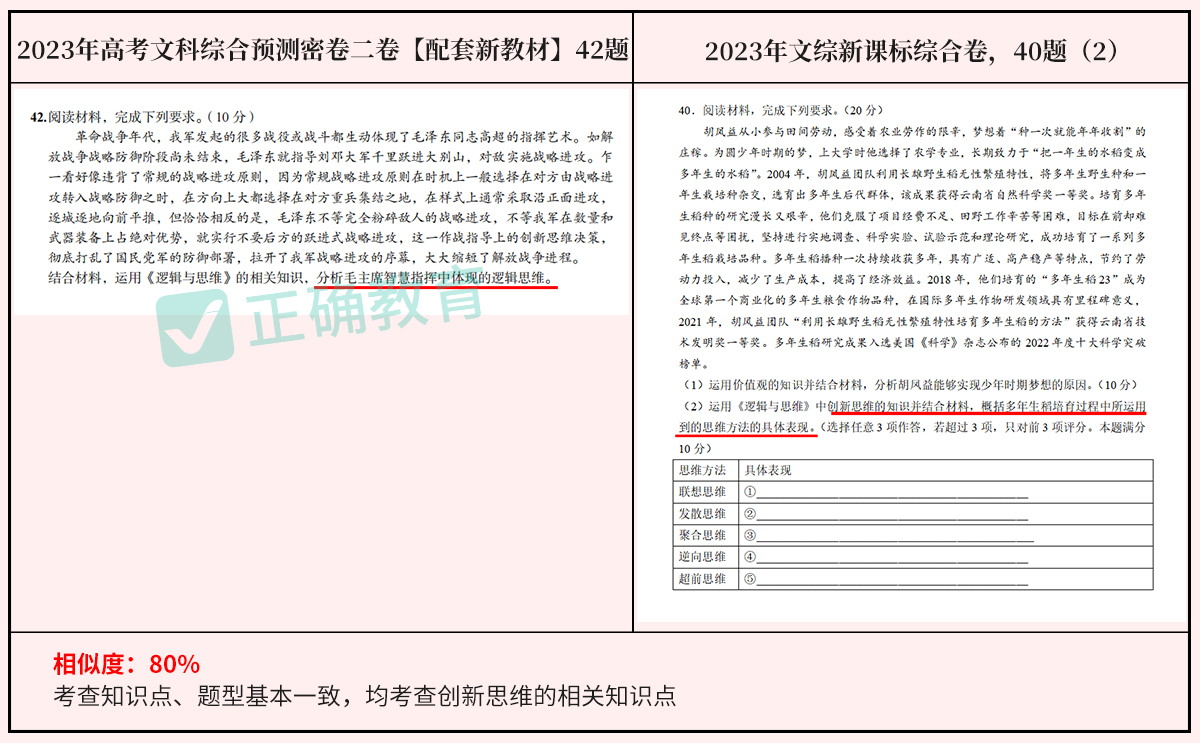Select the "联想思维" table cell
This screenshot has width=1200, height=743.
pos(706,492)
